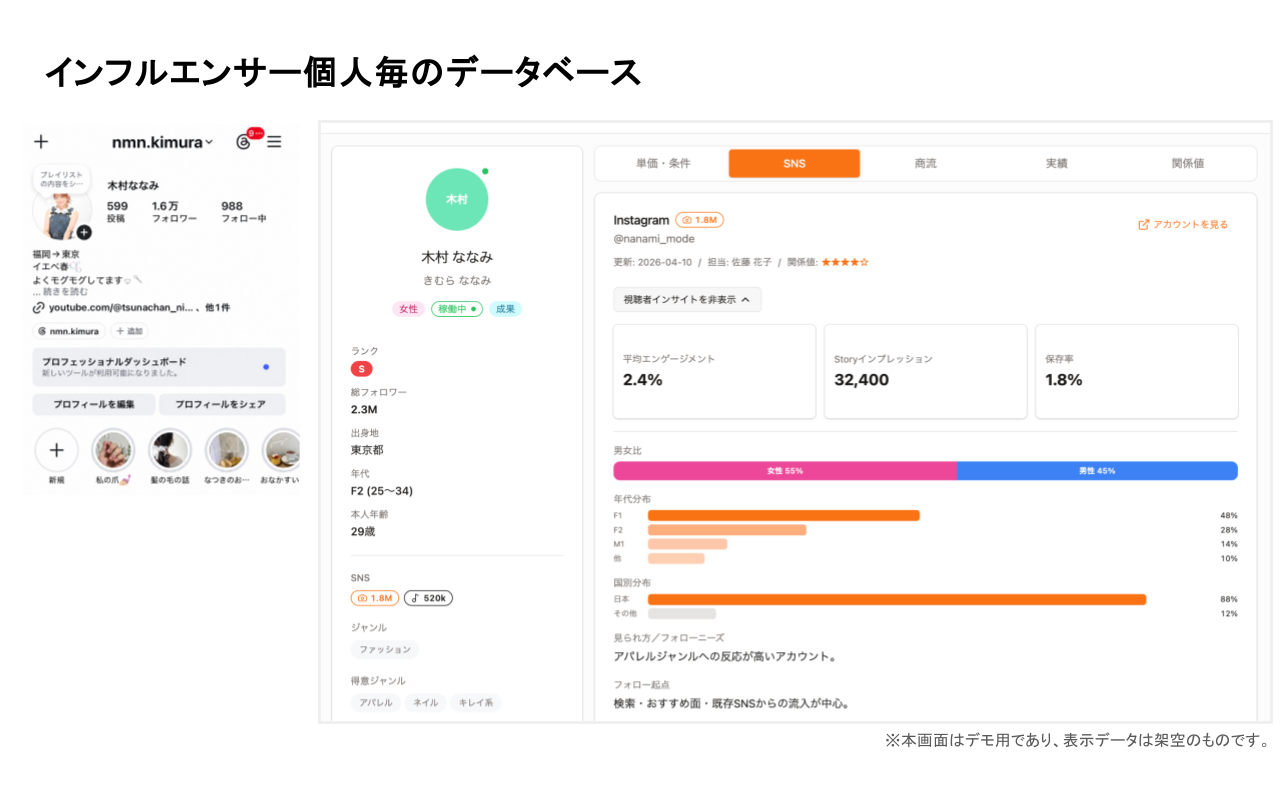
Task: Open なつきのお story highlight
Action: (x=226, y=450)
